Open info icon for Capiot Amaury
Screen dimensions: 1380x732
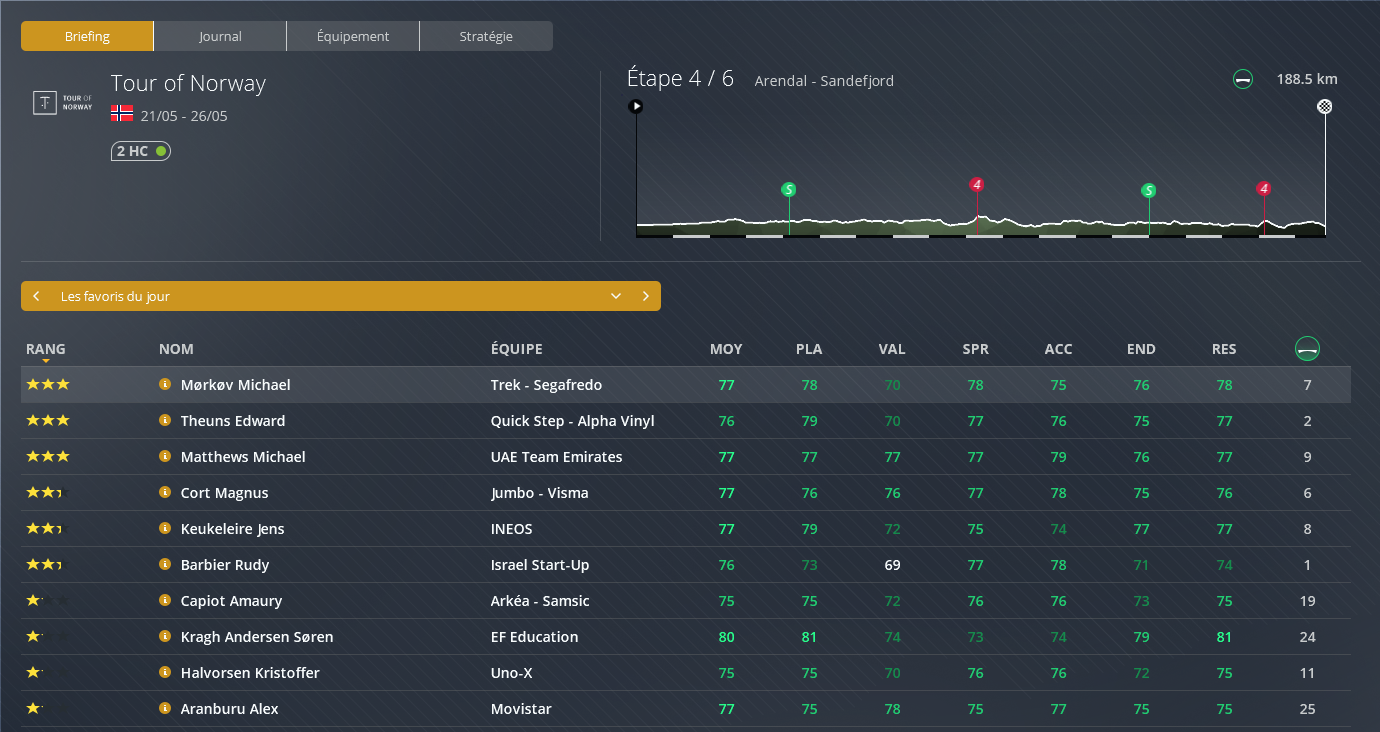click(165, 600)
